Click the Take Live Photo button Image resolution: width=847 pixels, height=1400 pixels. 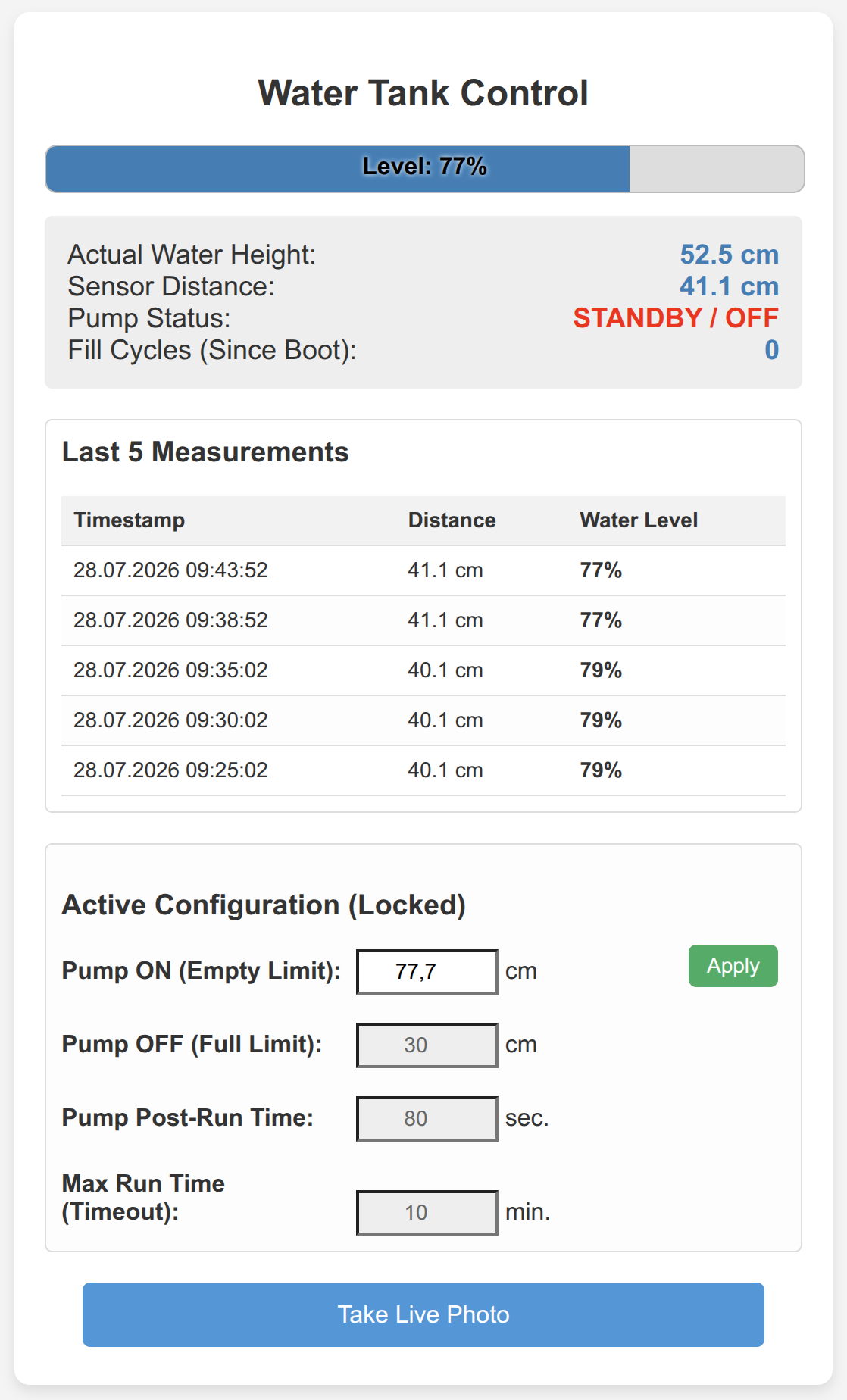tap(423, 1314)
